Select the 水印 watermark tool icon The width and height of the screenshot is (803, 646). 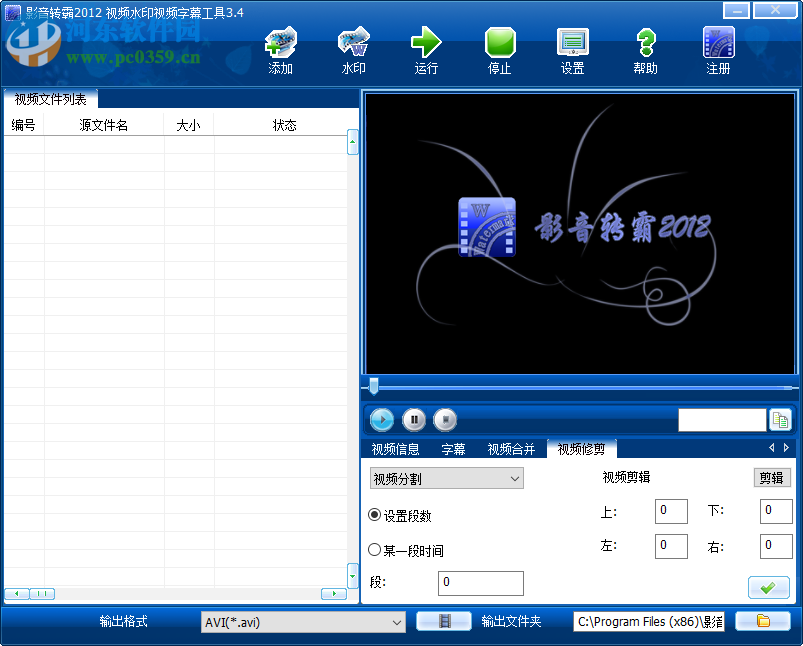pyautogui.click(x=354, y=45)
